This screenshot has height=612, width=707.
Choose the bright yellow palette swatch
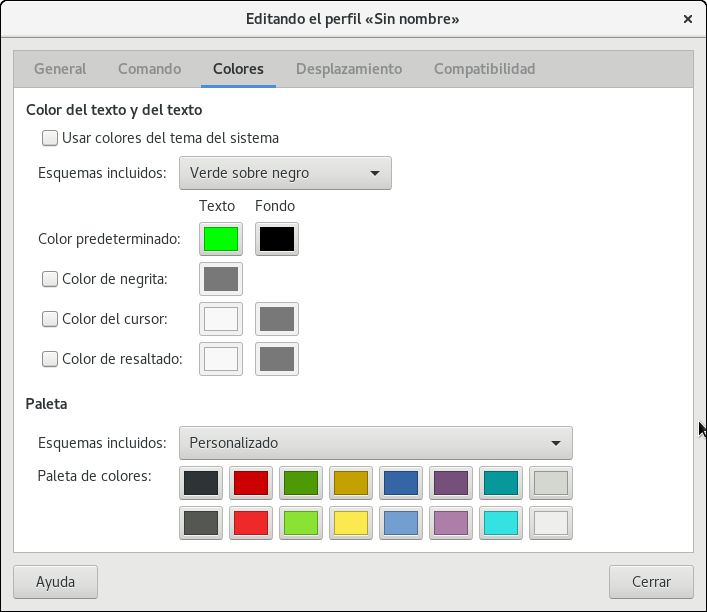point(350,523)
